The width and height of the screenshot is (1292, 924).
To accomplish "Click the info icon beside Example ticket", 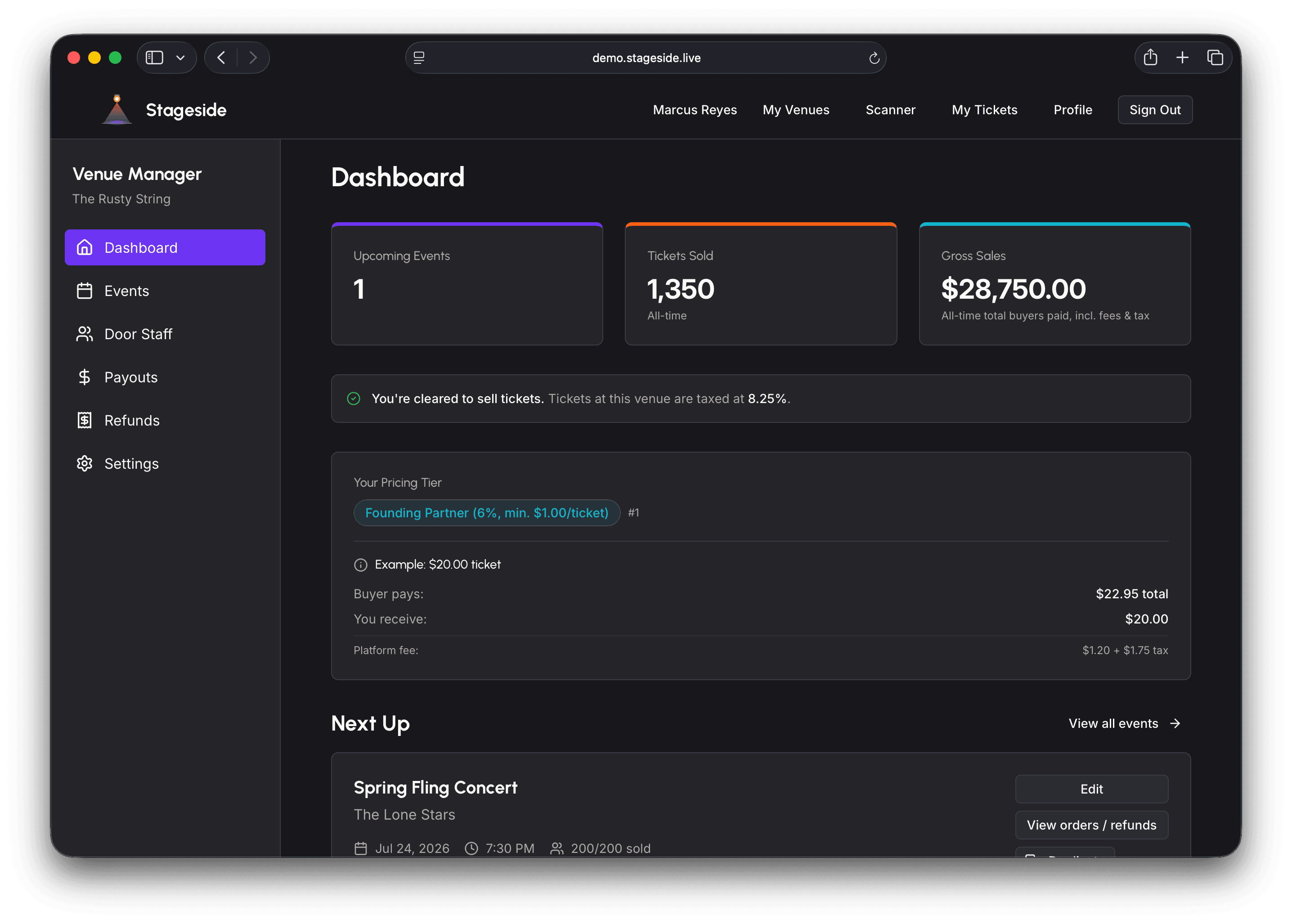I will pyautogui.click(x=361, y=565).
